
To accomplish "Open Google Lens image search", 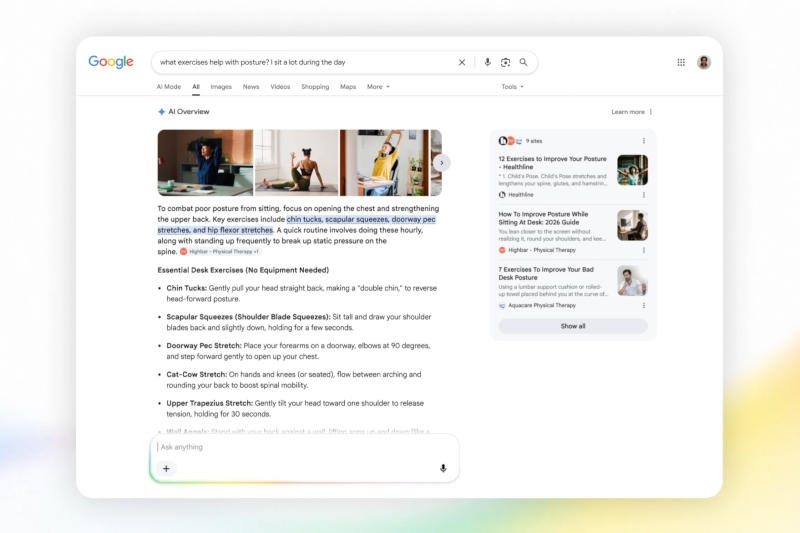I will [505, 62].
